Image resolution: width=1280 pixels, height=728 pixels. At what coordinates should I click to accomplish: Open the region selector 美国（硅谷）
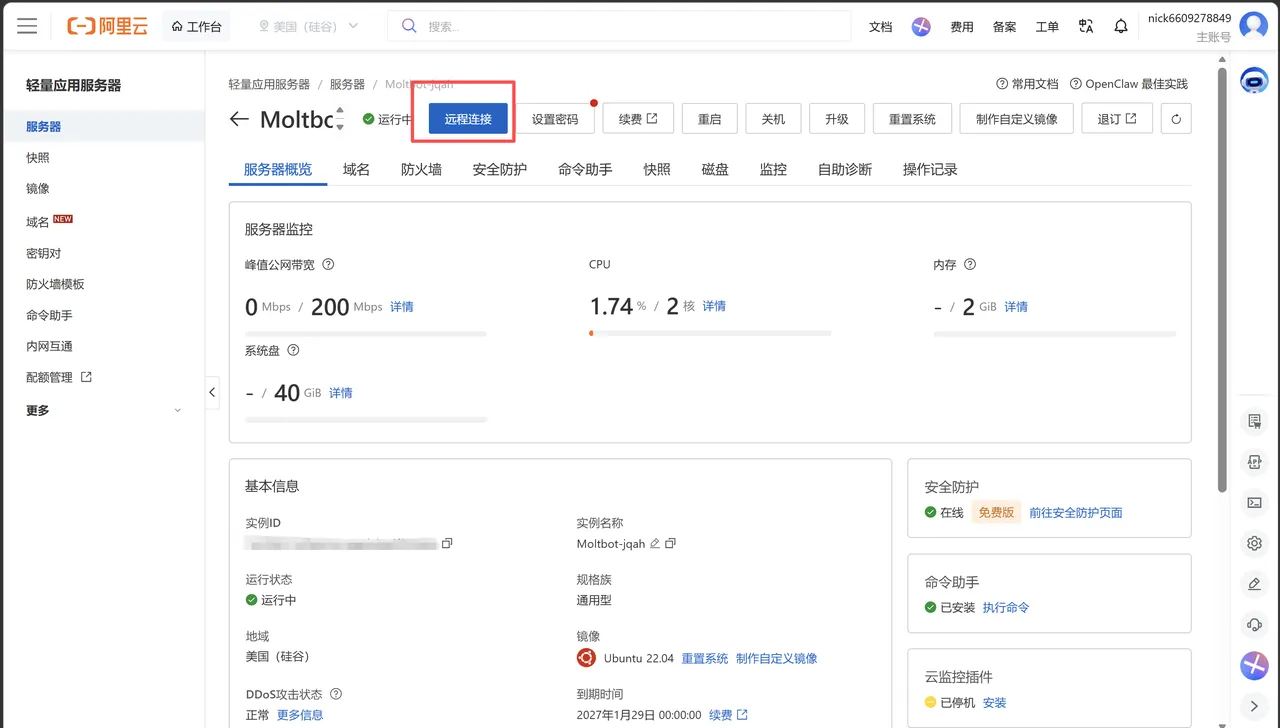[308, 27]
